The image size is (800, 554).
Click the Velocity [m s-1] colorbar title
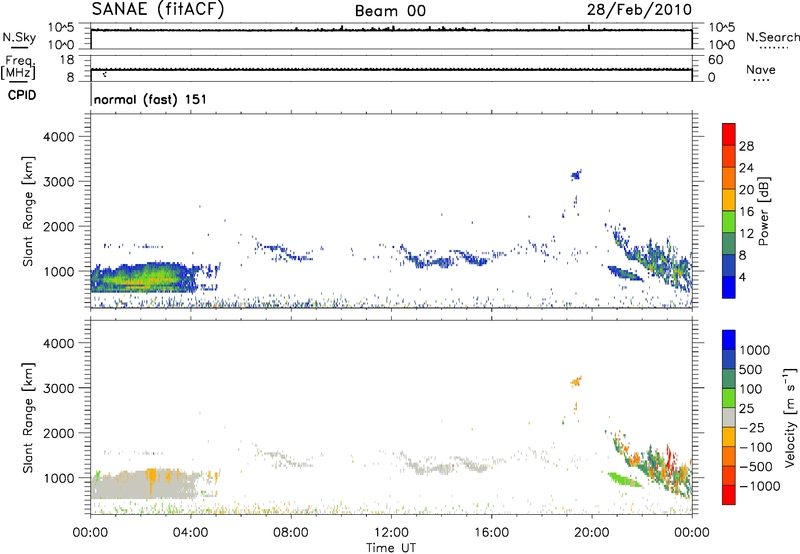(x=790, y=417)
